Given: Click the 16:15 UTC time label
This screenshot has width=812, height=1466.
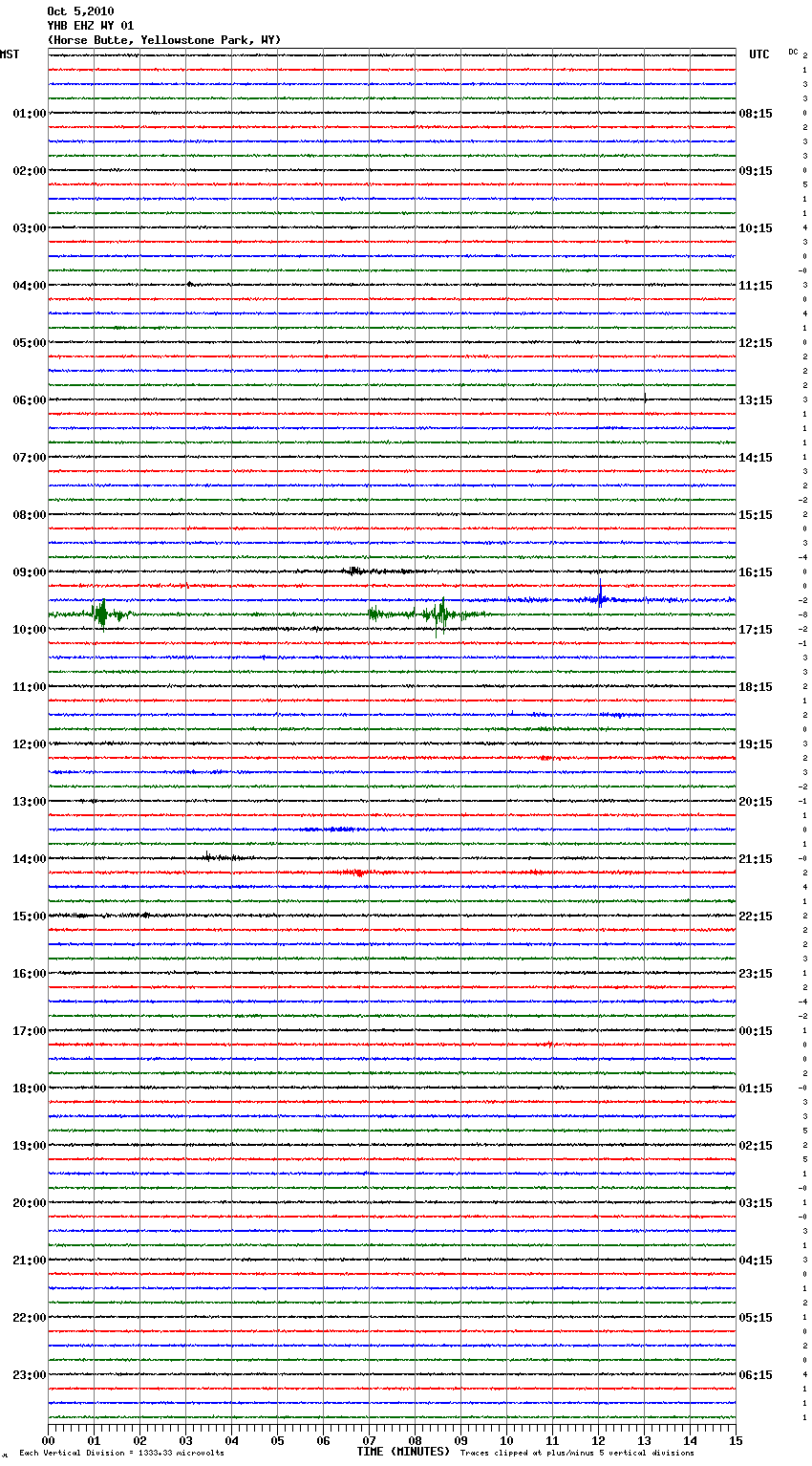Looking at the screenshot, I should tap(756, 572).
